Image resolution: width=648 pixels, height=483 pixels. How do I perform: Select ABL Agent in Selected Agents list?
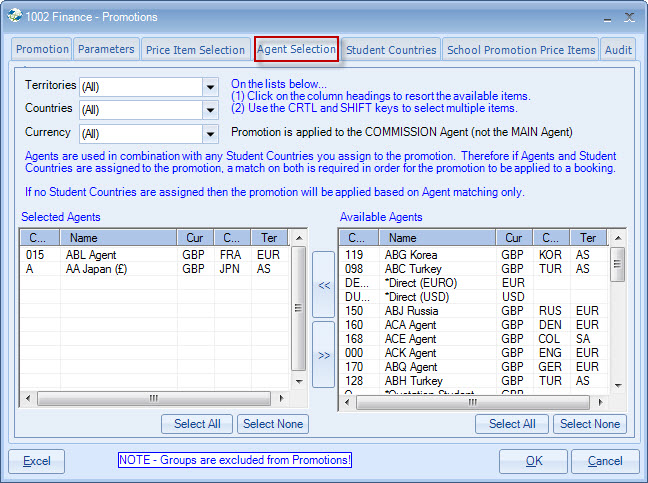91,255
